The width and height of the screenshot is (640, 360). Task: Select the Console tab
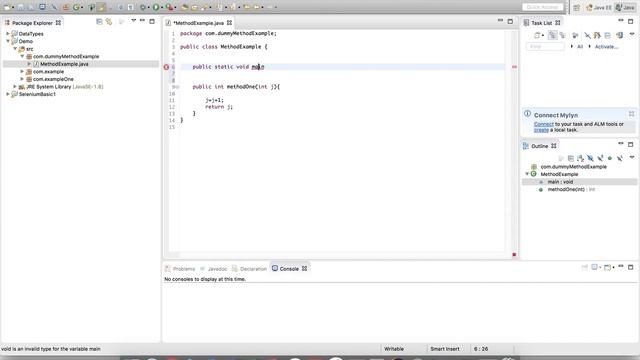[289, 269]
